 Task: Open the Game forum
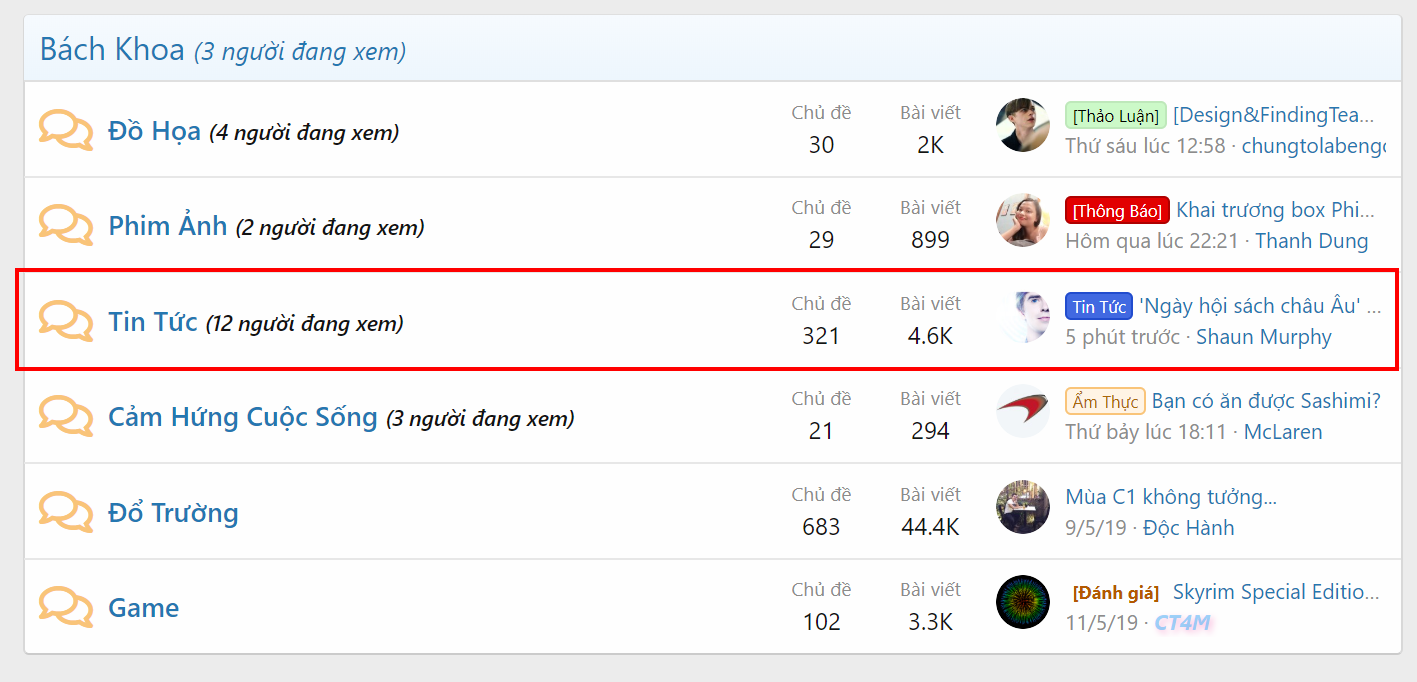click(x=143, y=608)
